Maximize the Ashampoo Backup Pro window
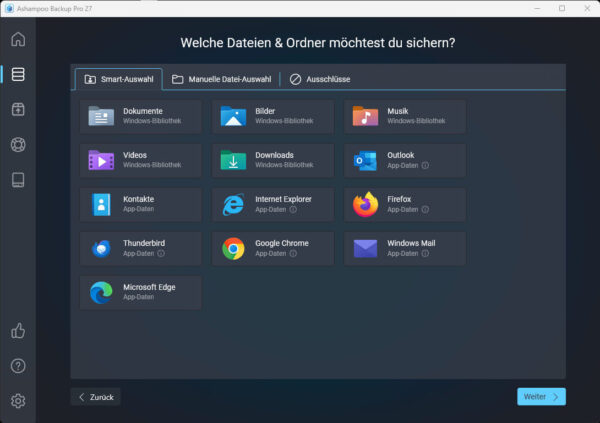Viewport: 600px width, 423px height. (x=562, y=8)
